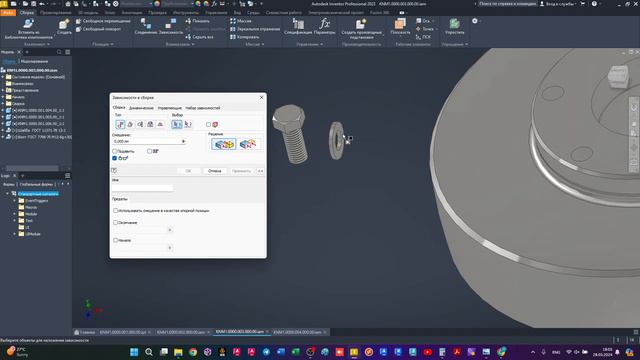Activate the second selection button in constraint dialog
Viewport: 640px width, 360px height.
187,124
